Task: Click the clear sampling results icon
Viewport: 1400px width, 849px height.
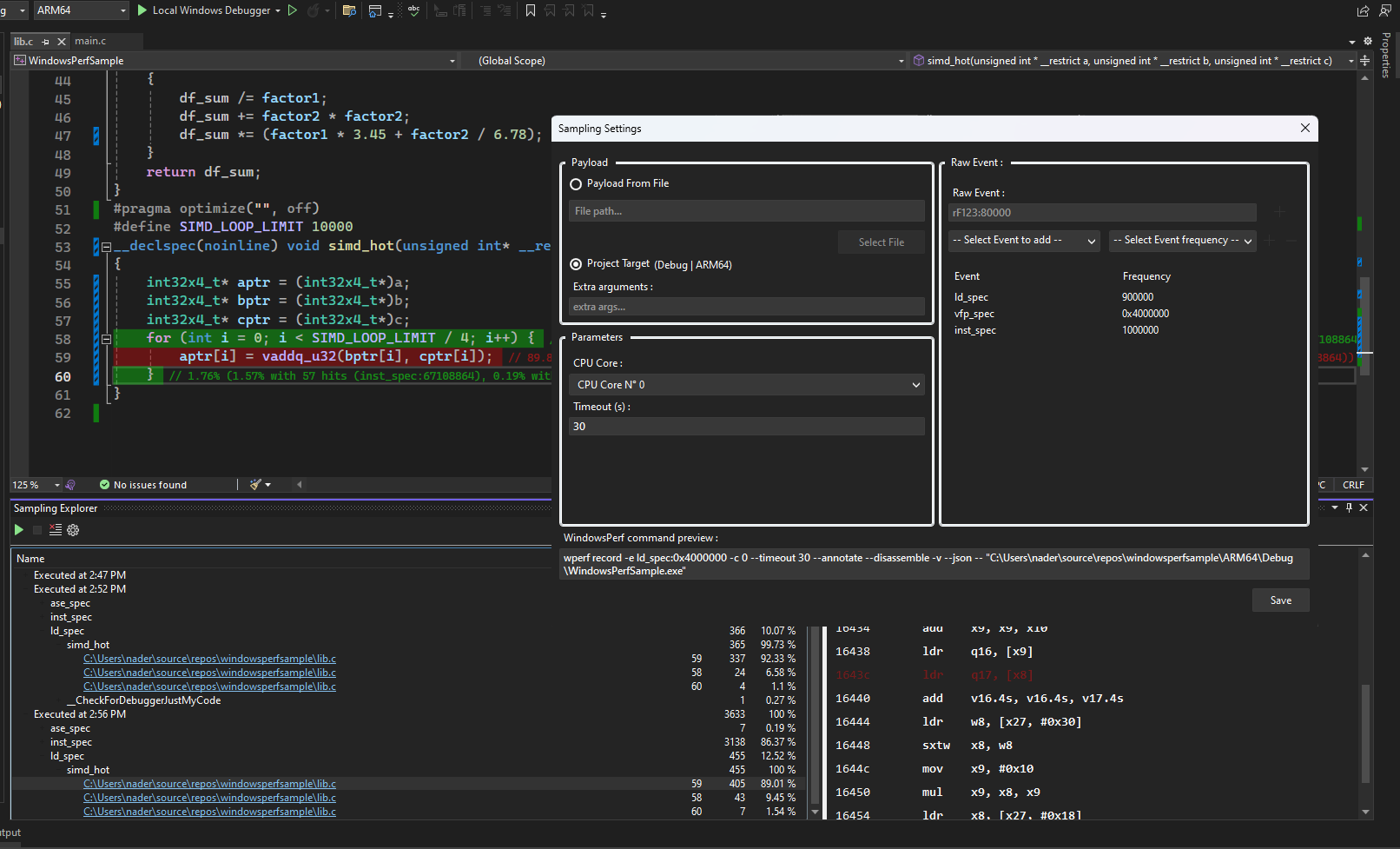Action: tap(55, 529)
